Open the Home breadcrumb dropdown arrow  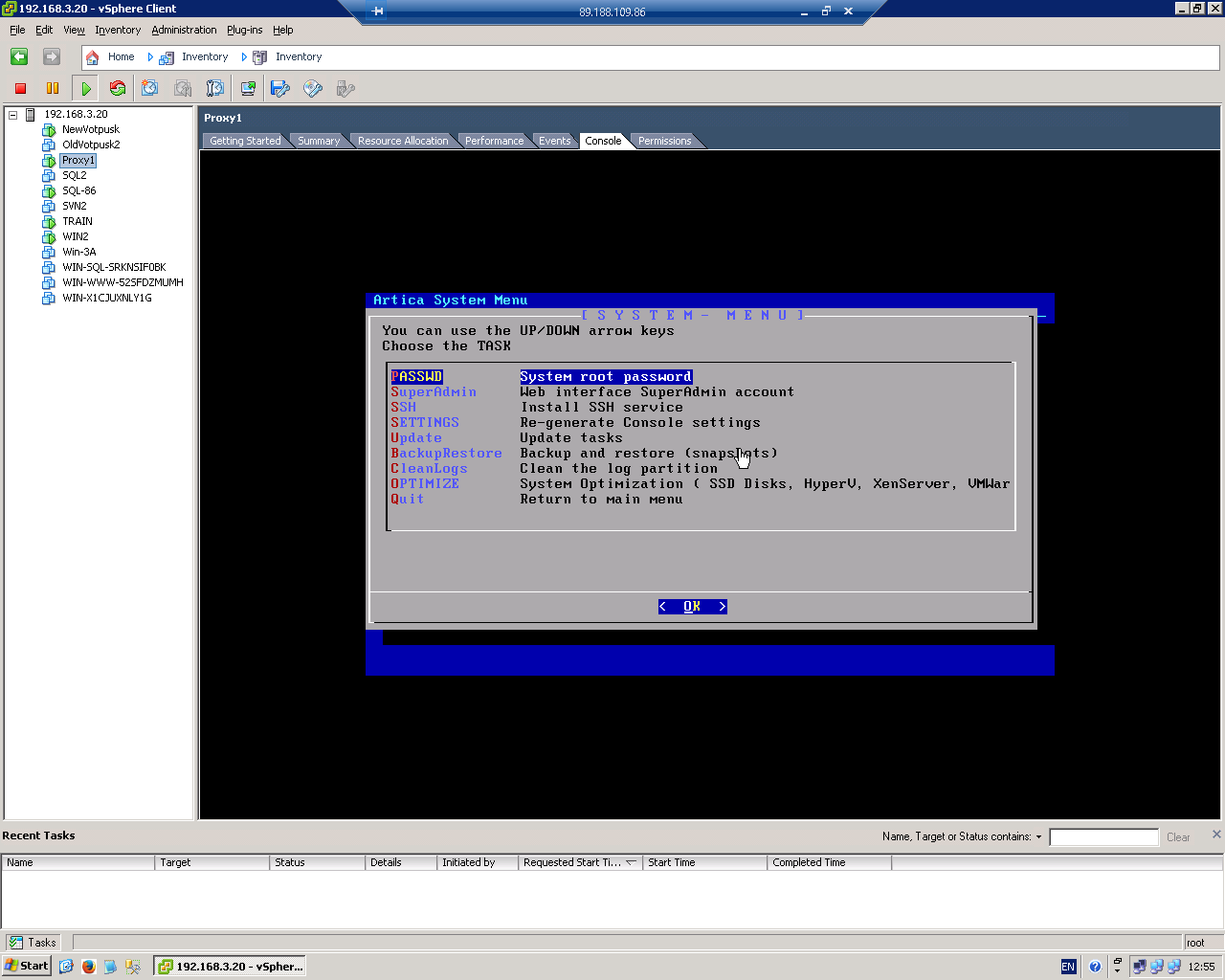click(150, 57)
